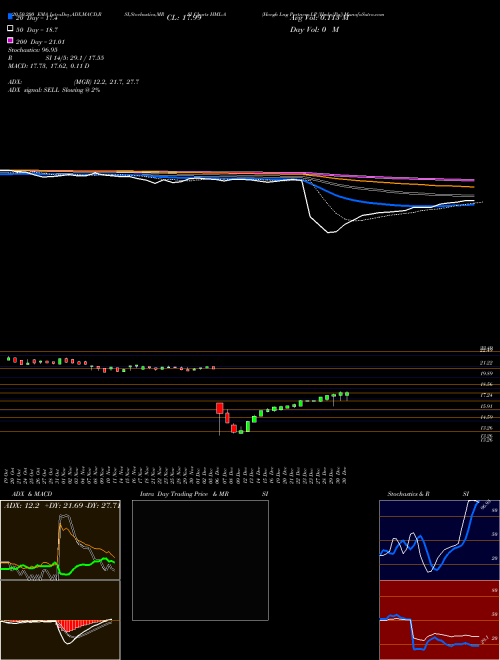Click the white line's trough on the EMA chart
The width and height of the screenshot is (500, 660).
coord(330,232)
